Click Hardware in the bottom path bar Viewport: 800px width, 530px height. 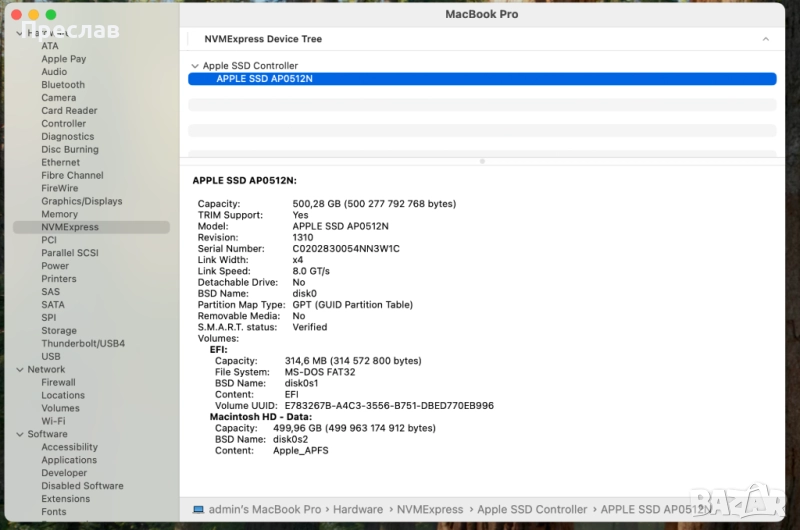[x=357, y=509]
